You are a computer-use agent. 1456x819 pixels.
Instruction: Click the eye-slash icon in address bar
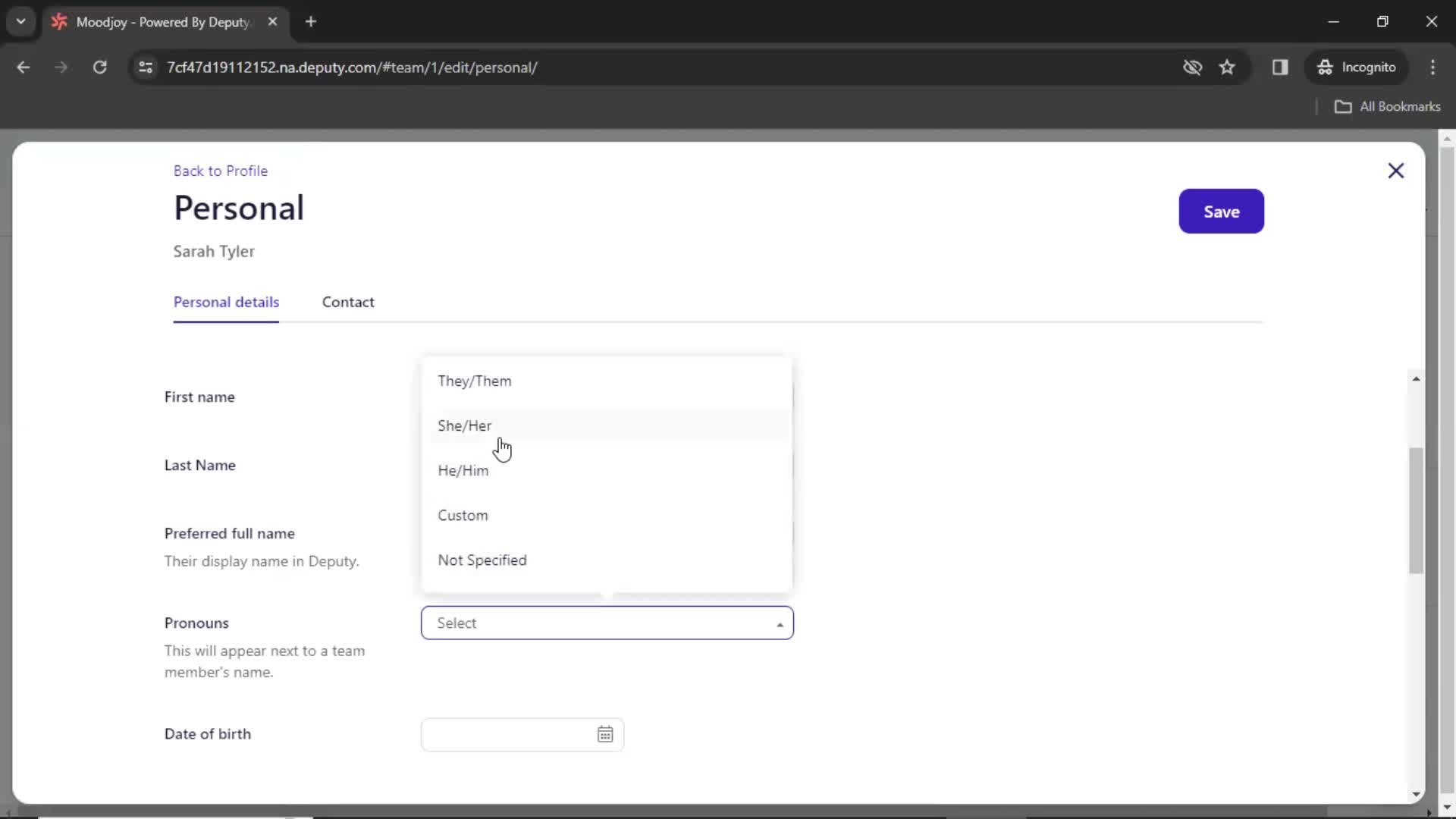pos(1192,67)
